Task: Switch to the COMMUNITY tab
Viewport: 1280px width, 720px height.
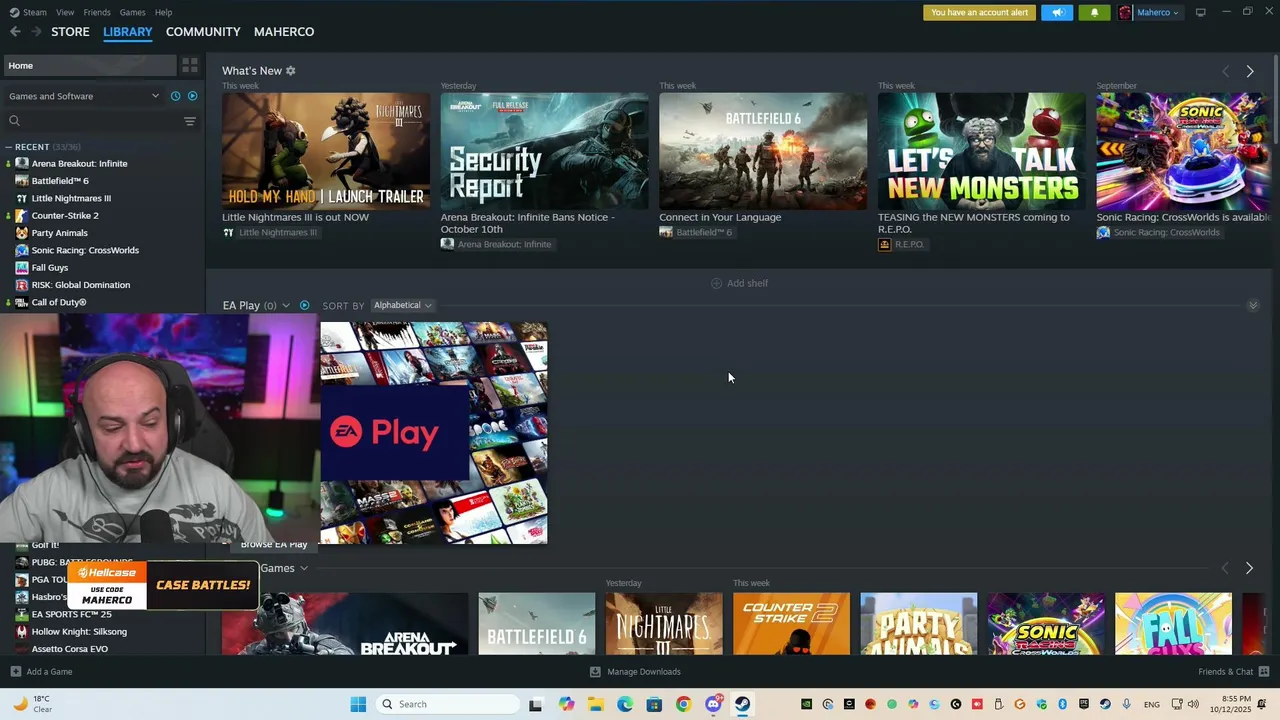Action: [x=203, y=32]
